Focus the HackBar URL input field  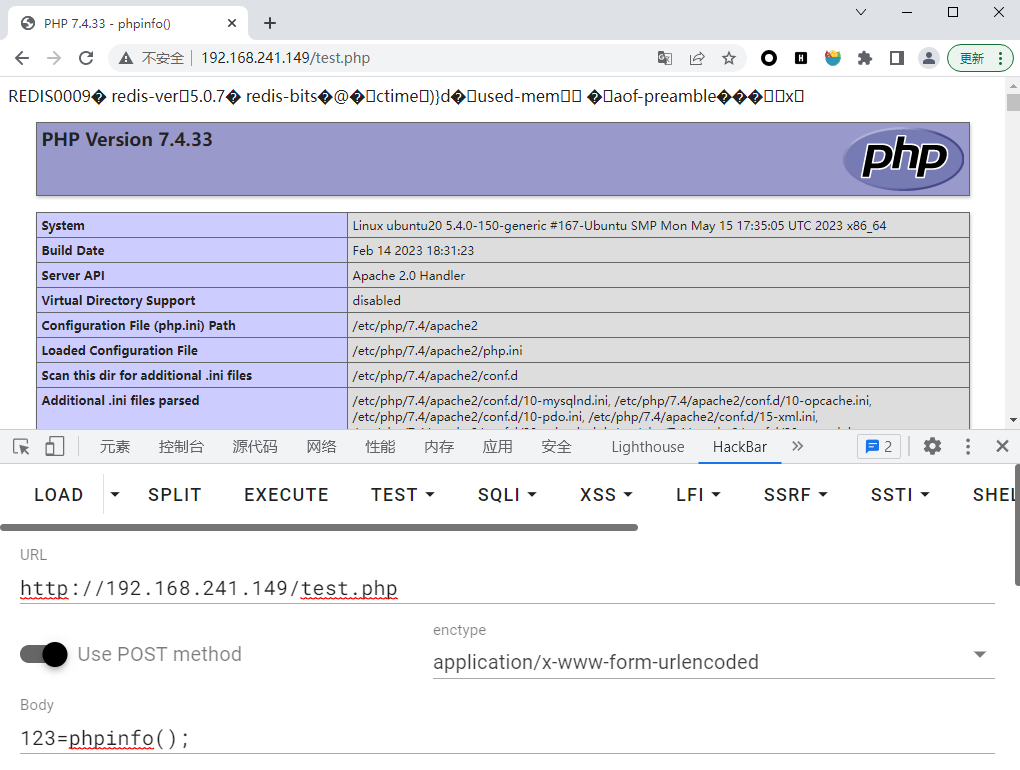[507, 589]
